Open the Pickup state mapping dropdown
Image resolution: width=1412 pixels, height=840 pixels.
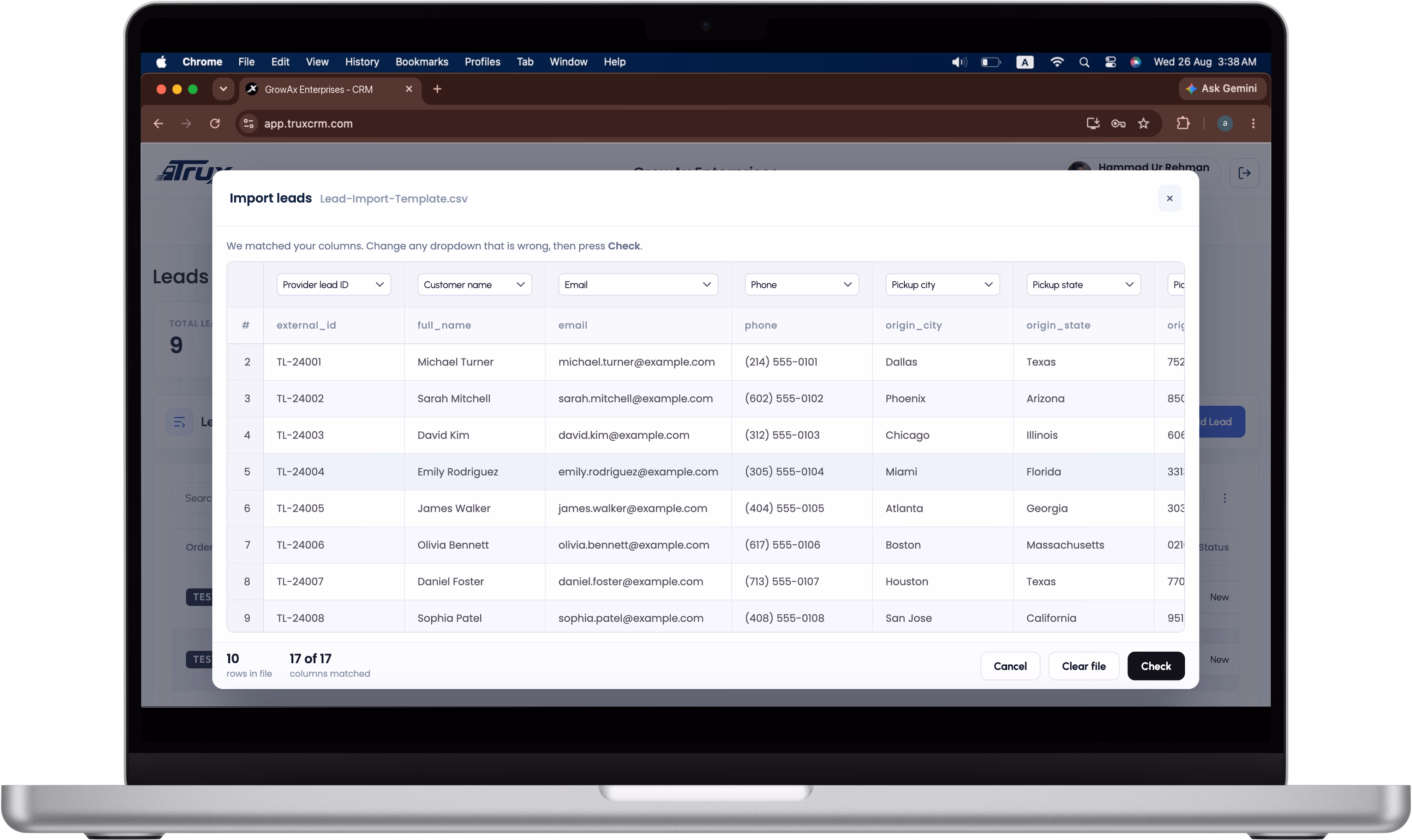click(x=1083, y=284)
